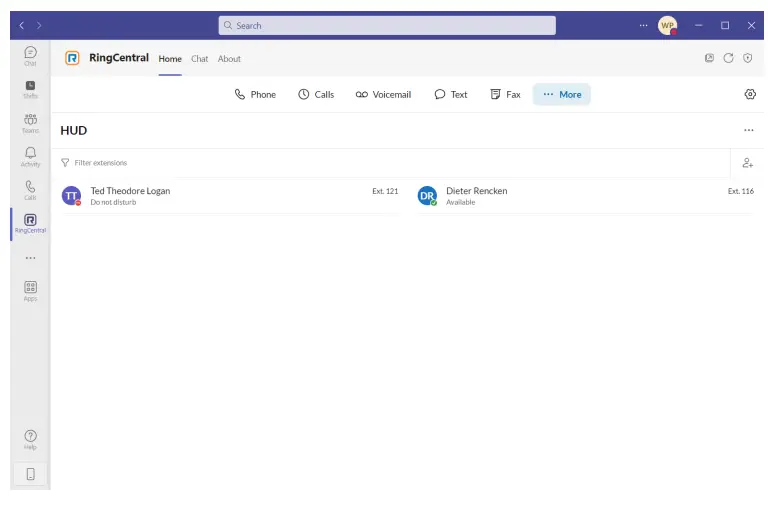This screenshot has height=507, width=768.
Task: Switch to the Chat tab
Action: [199, 59]
